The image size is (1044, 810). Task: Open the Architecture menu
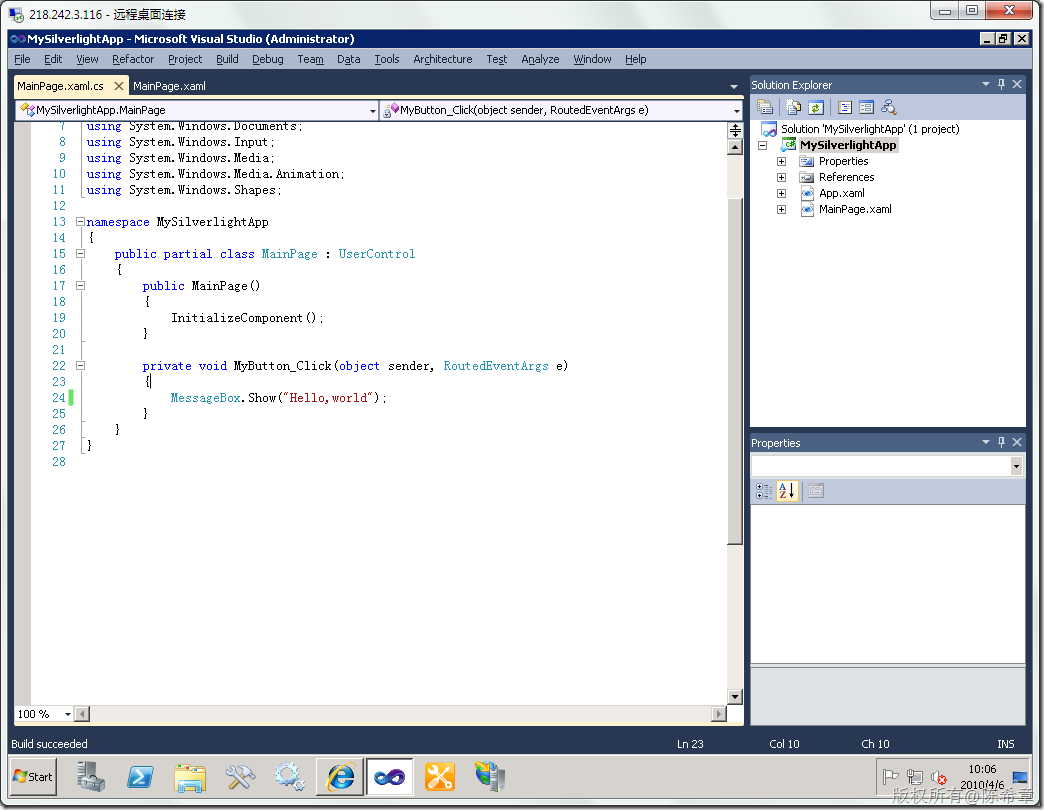(x=443, y=59)
